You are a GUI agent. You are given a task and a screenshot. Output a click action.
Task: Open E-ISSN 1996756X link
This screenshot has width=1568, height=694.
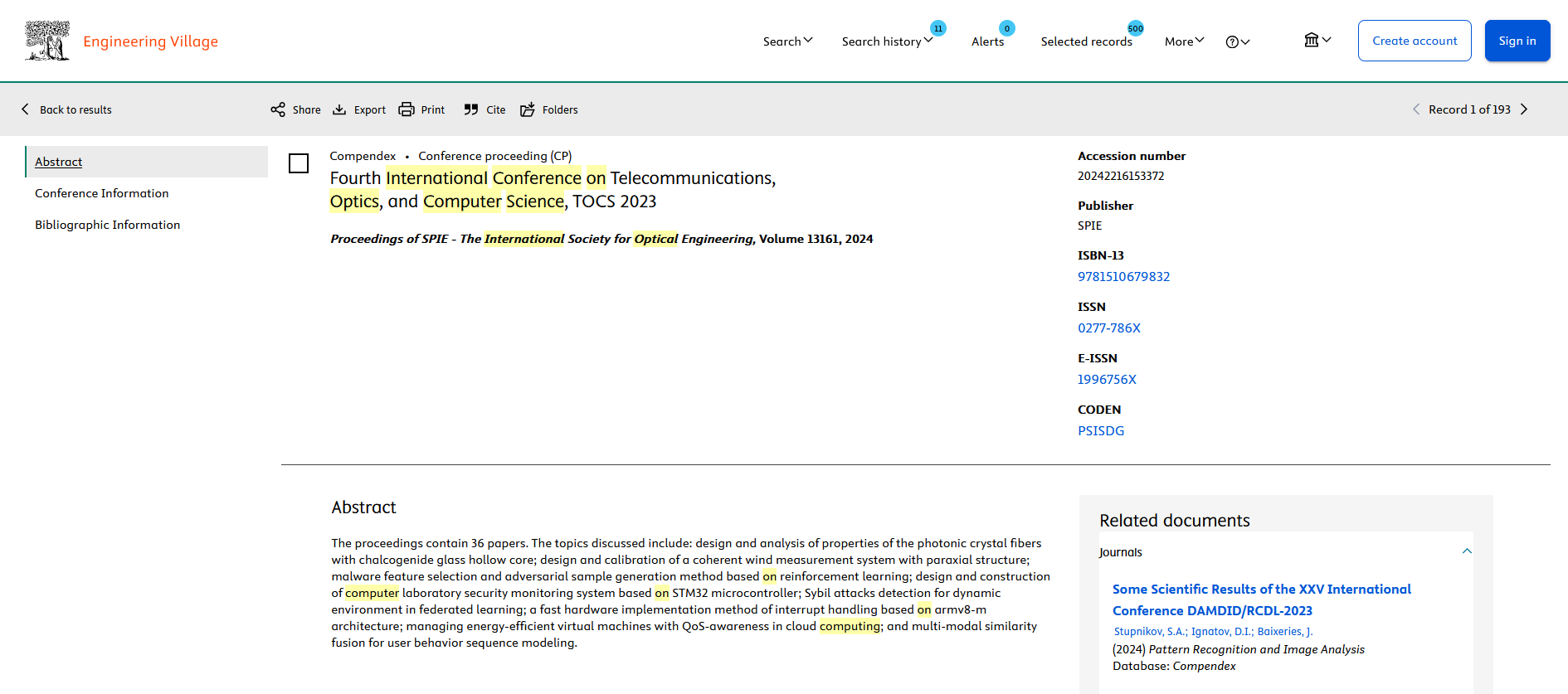pos(1107,380)
